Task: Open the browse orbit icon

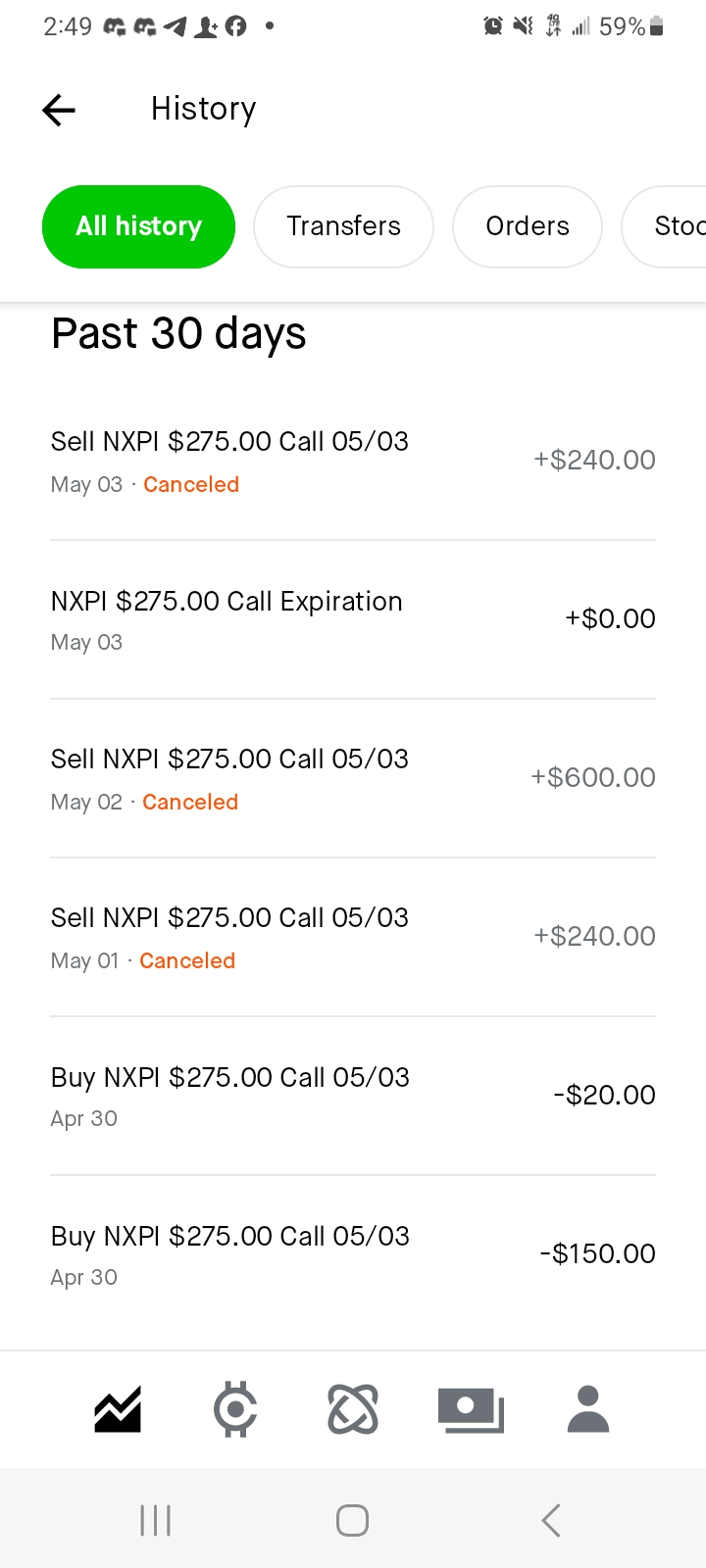Action: tap(353, 1410)
